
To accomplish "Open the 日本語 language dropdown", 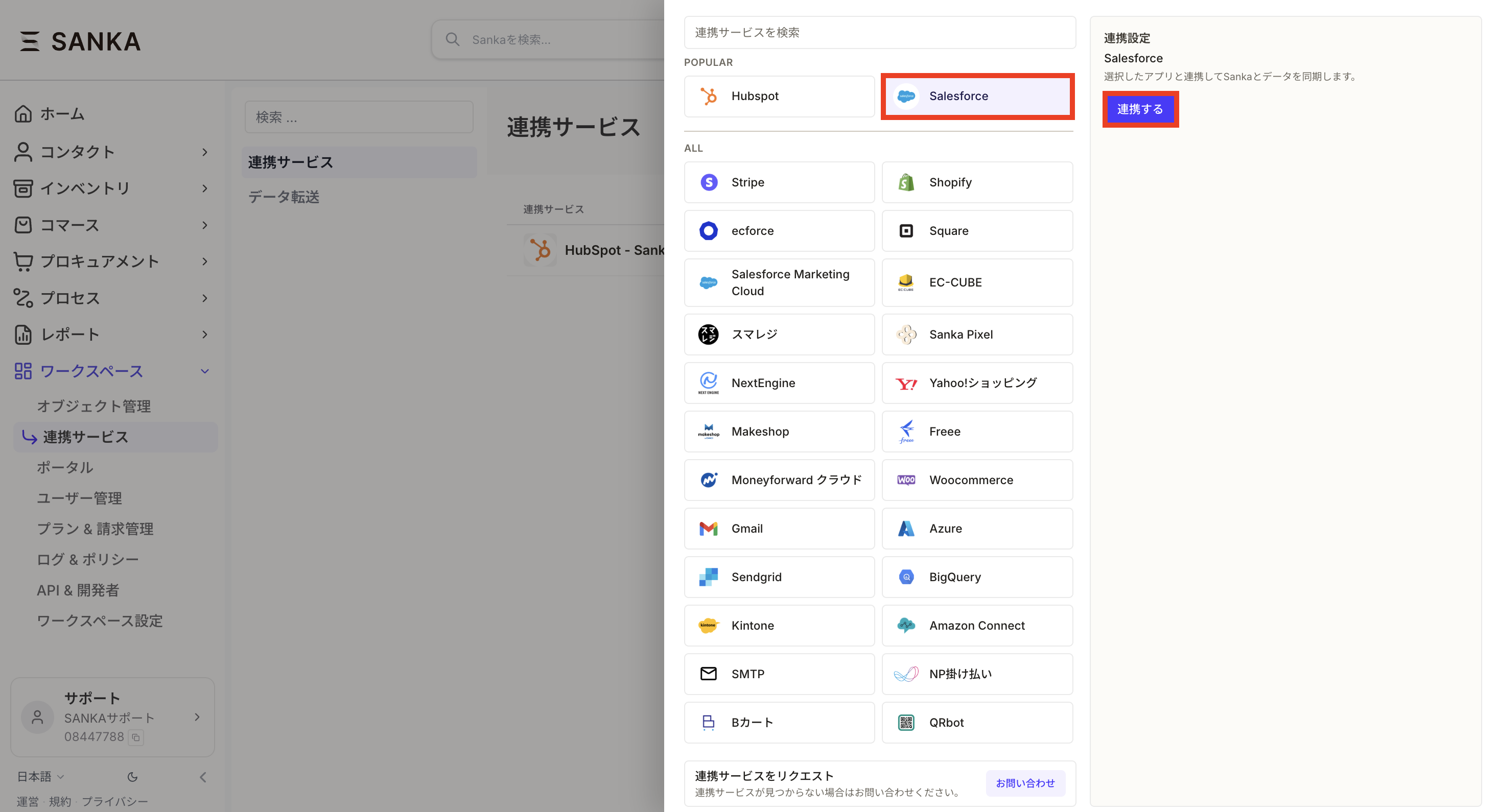I will coord(40,777).
